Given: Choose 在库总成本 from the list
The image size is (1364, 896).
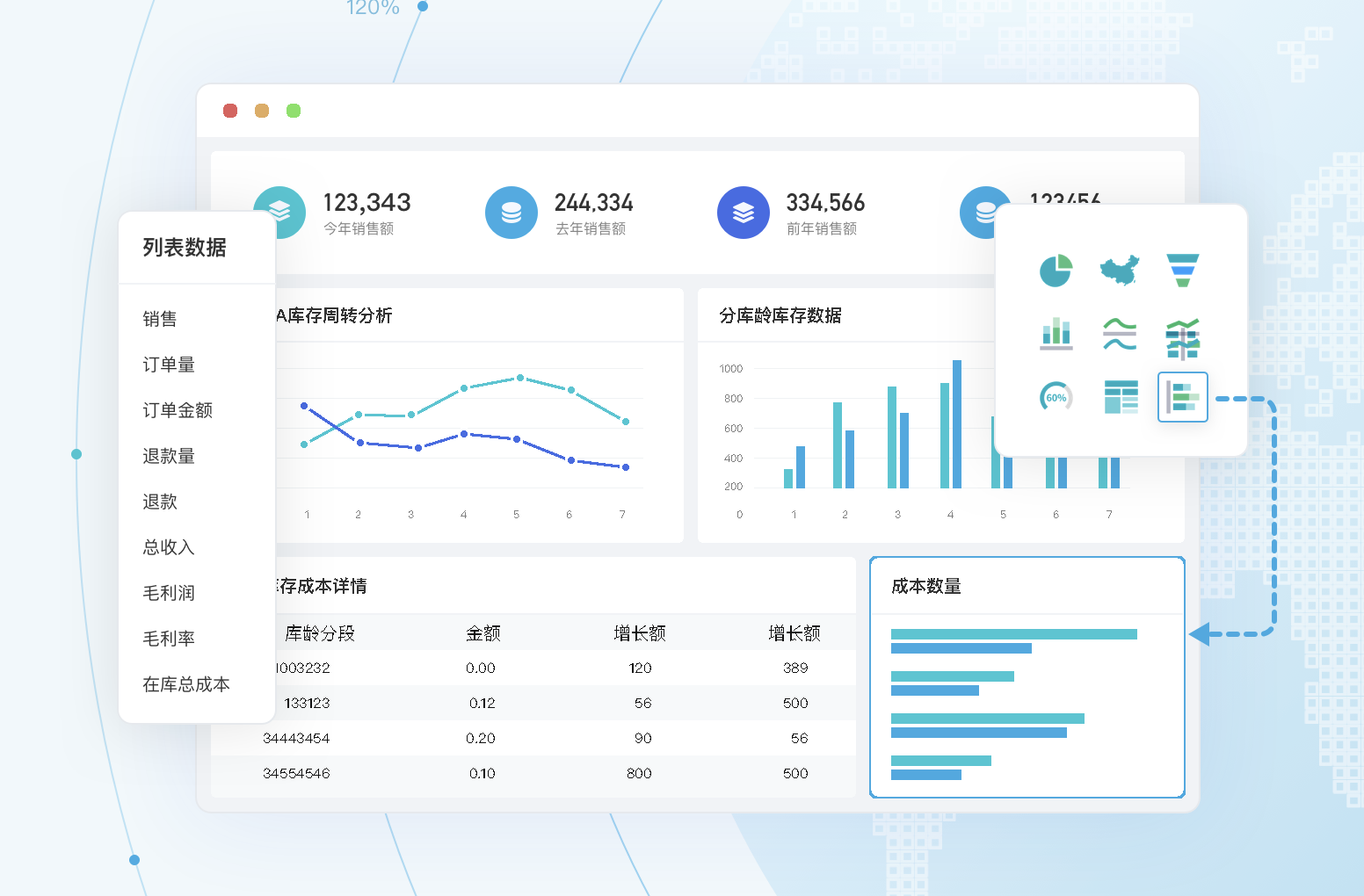Looking at the screenshot, I should pos(187,684).
